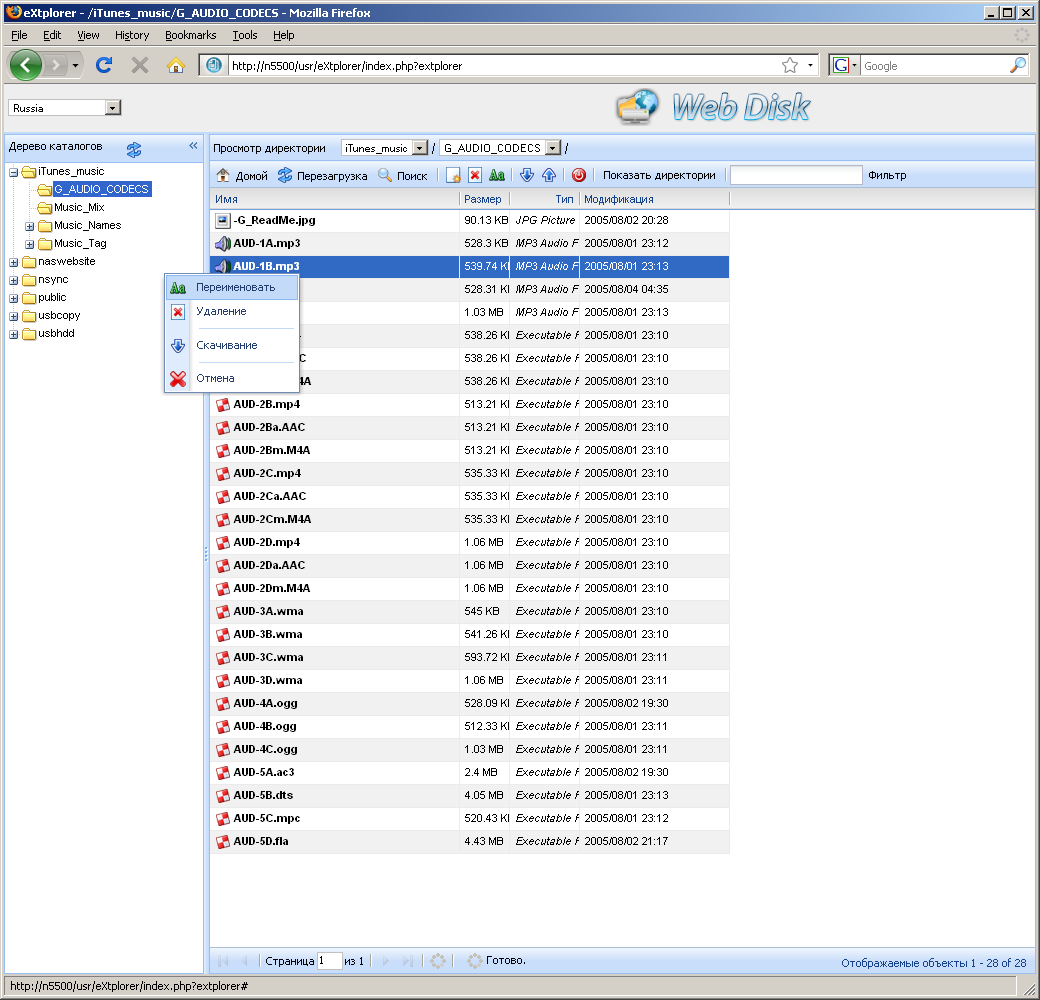The width and height of the screenshot is (1040, 1000).
Task: Click the green Aa rename toolbar icon
Action: tap(497, 175)
